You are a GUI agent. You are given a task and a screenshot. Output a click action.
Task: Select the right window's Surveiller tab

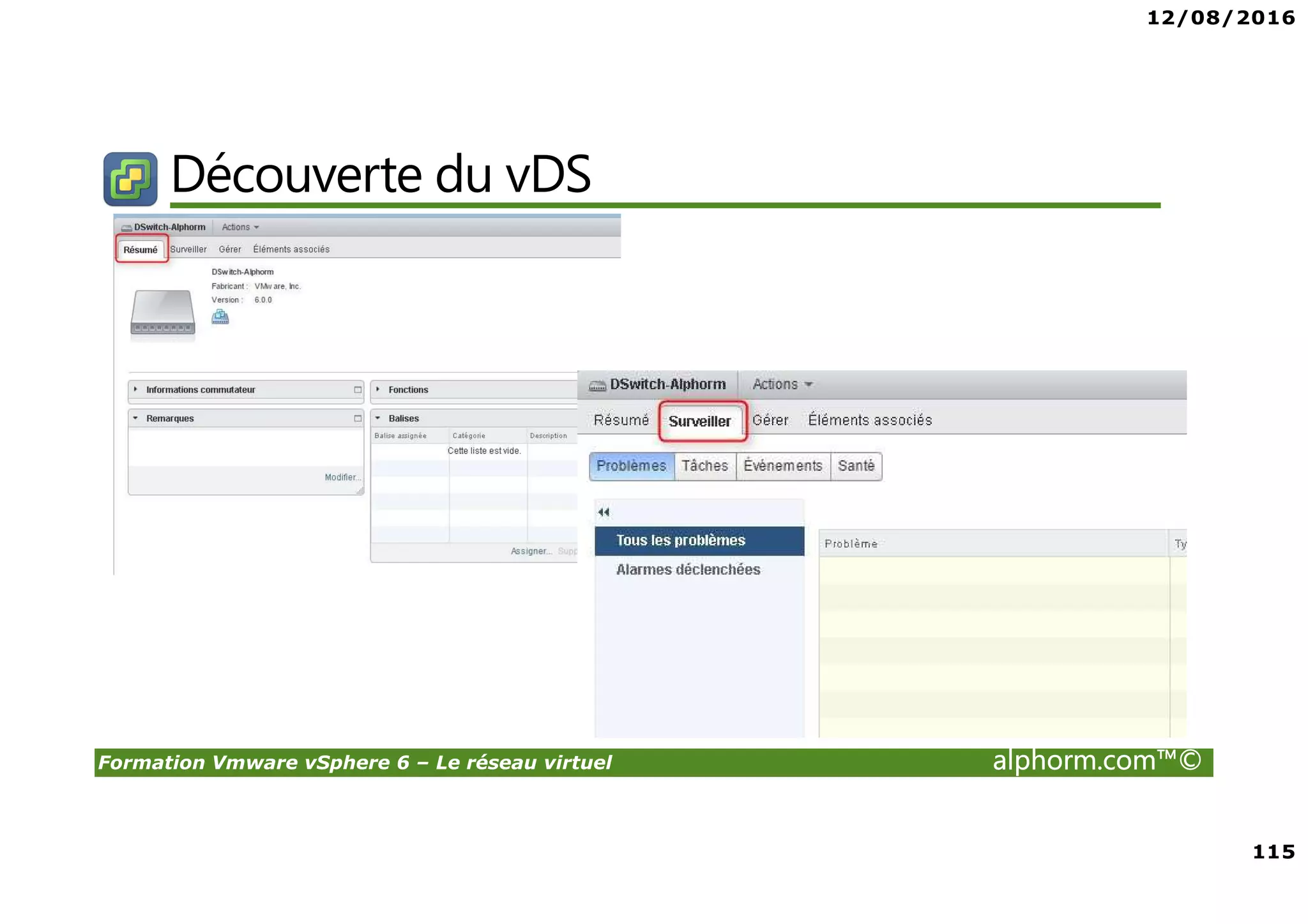[701, 421]
